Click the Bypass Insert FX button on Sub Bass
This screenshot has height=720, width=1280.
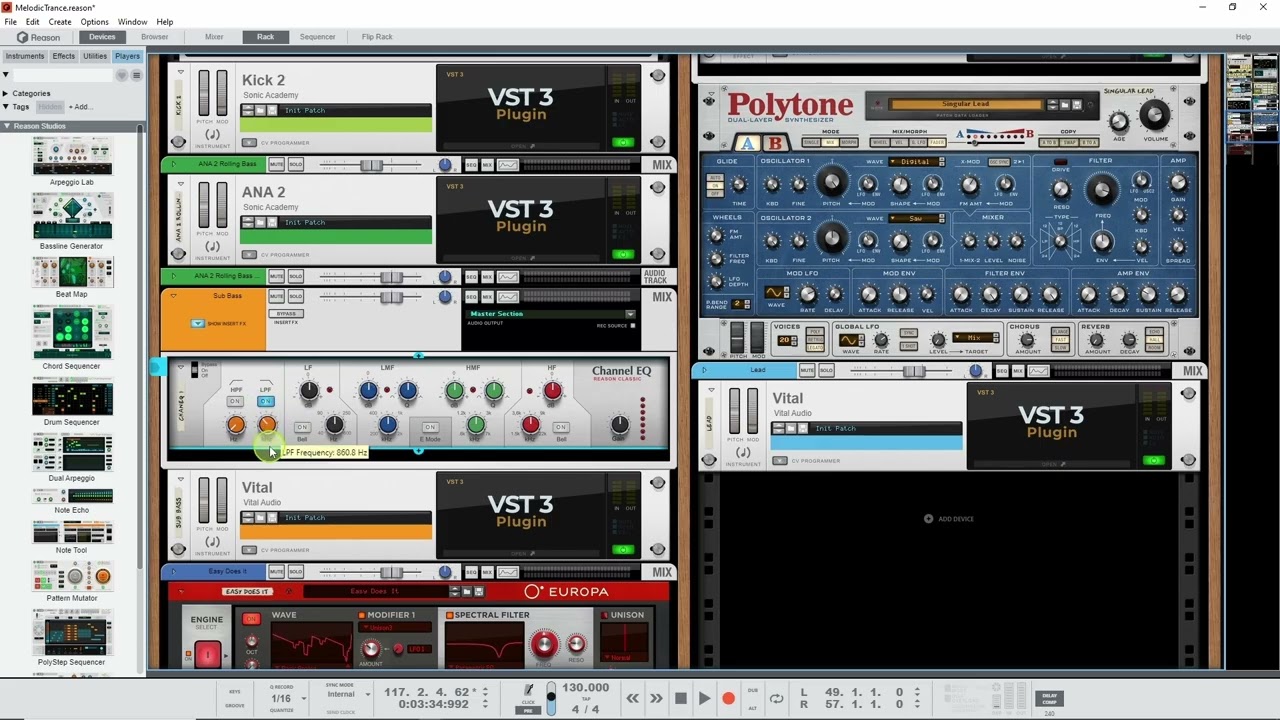point(286,313)
